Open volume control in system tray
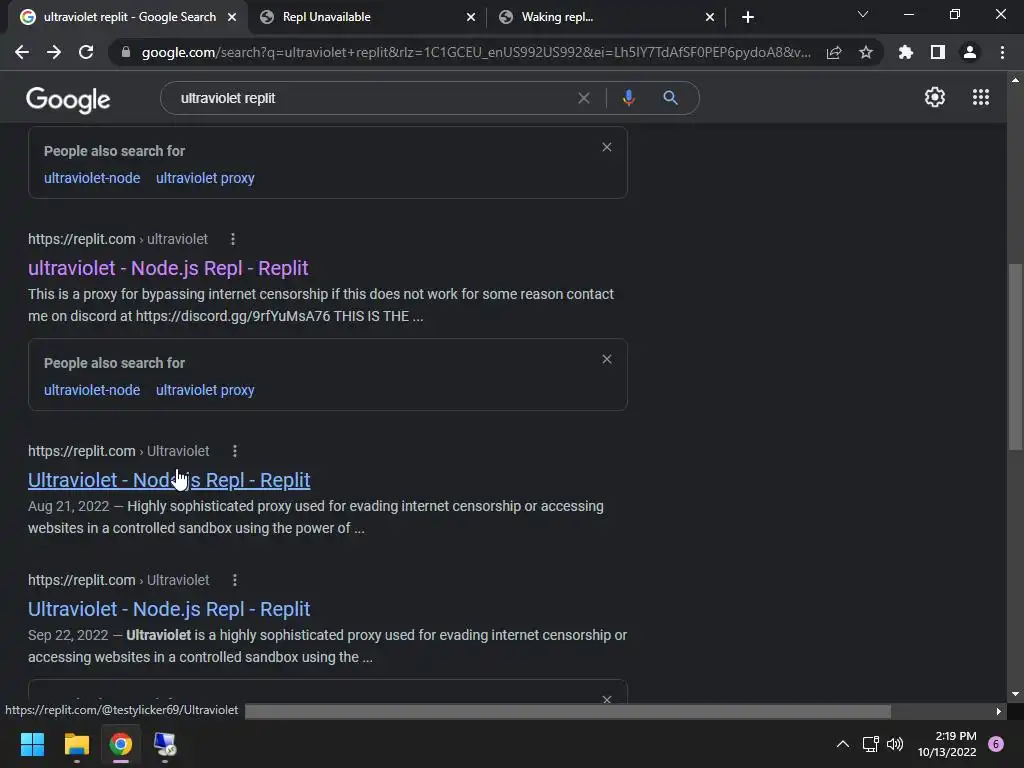 [895, 744]
